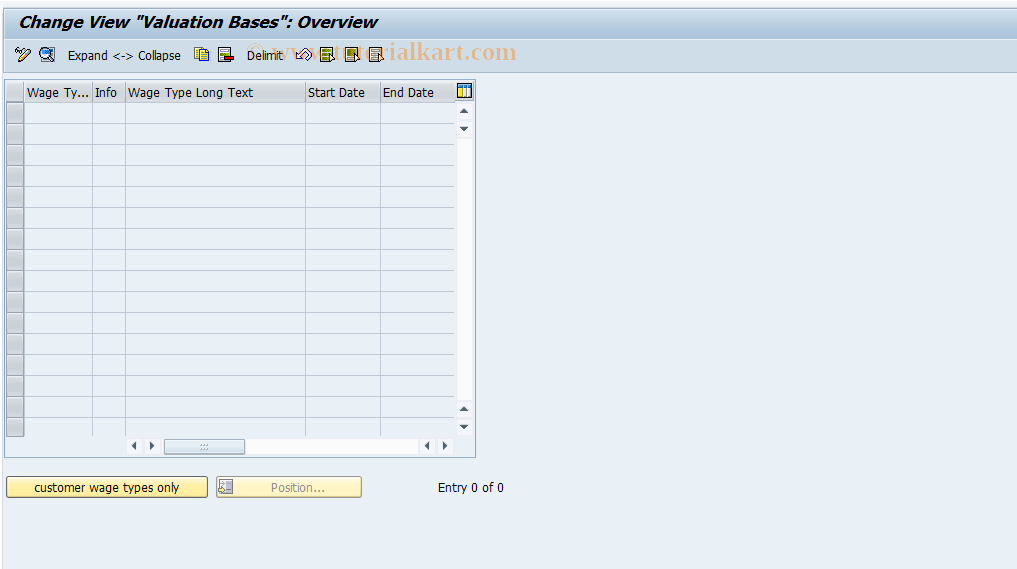Select the last table row selector
This screenshot has height=569, width=1017.
(15, 427)
